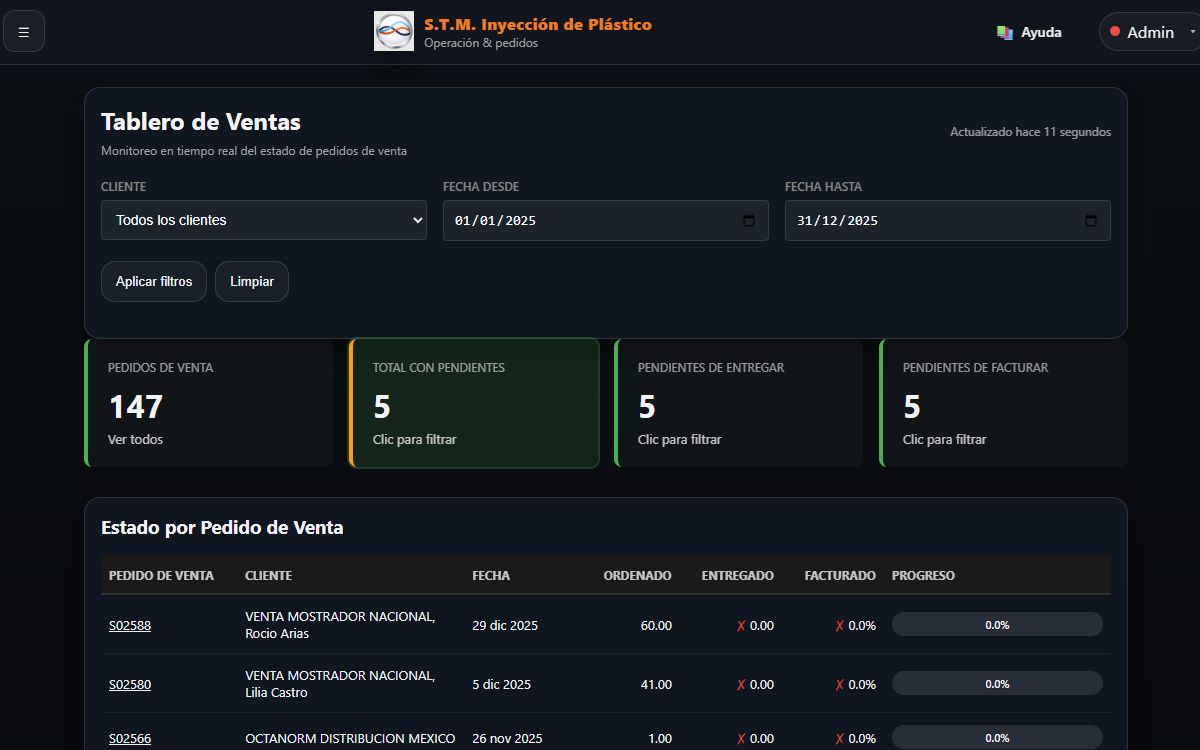Select the Pedidos de Venta 147 card

[209, 403]
